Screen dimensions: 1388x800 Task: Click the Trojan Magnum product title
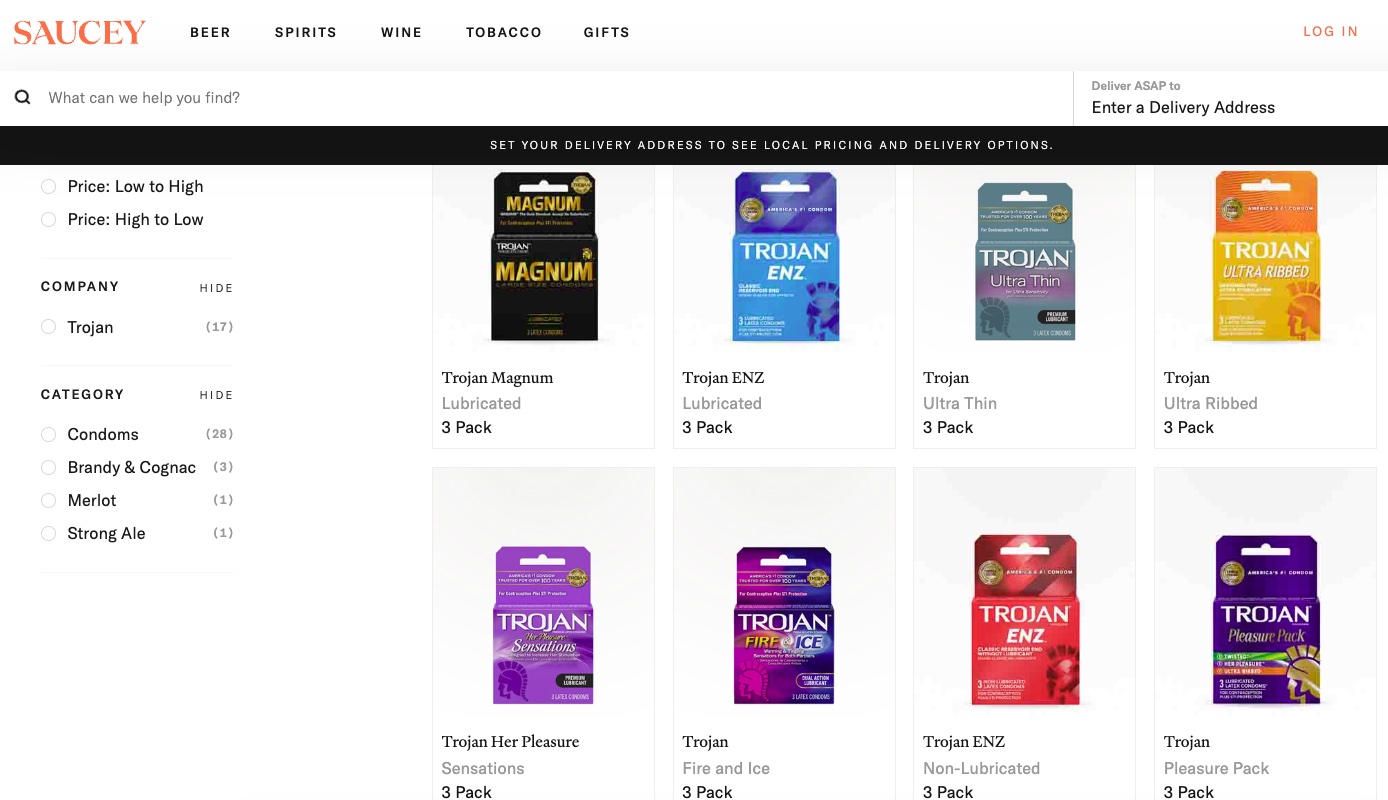497,378
